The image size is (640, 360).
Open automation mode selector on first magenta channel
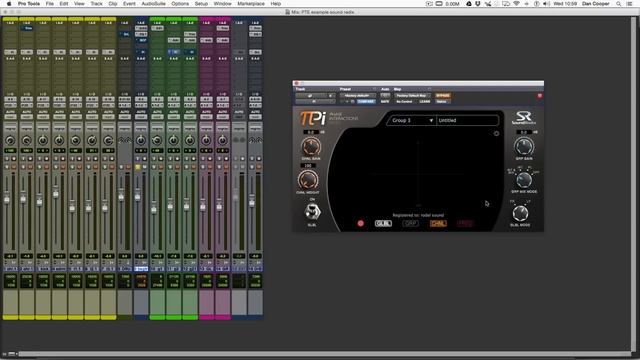coord(206,117)
